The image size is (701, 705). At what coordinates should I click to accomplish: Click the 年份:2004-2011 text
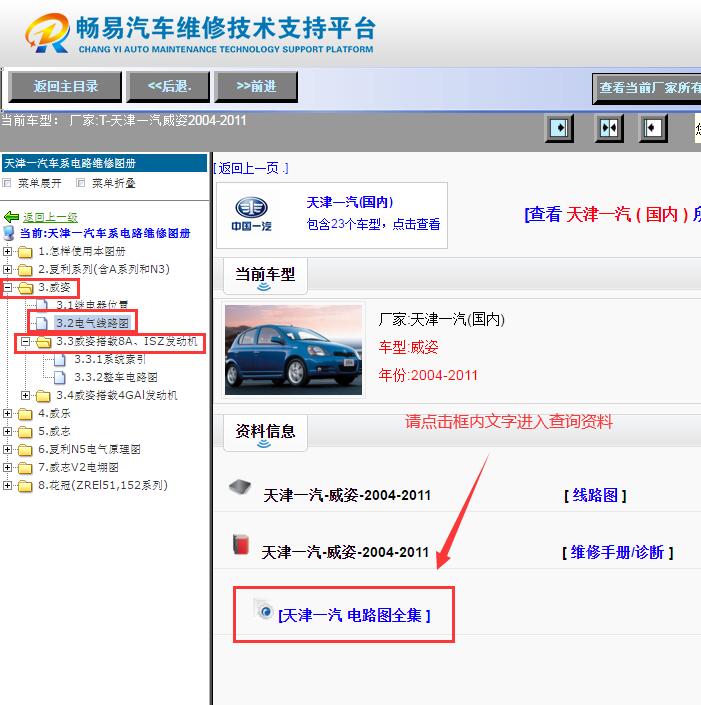coord(428,375)
